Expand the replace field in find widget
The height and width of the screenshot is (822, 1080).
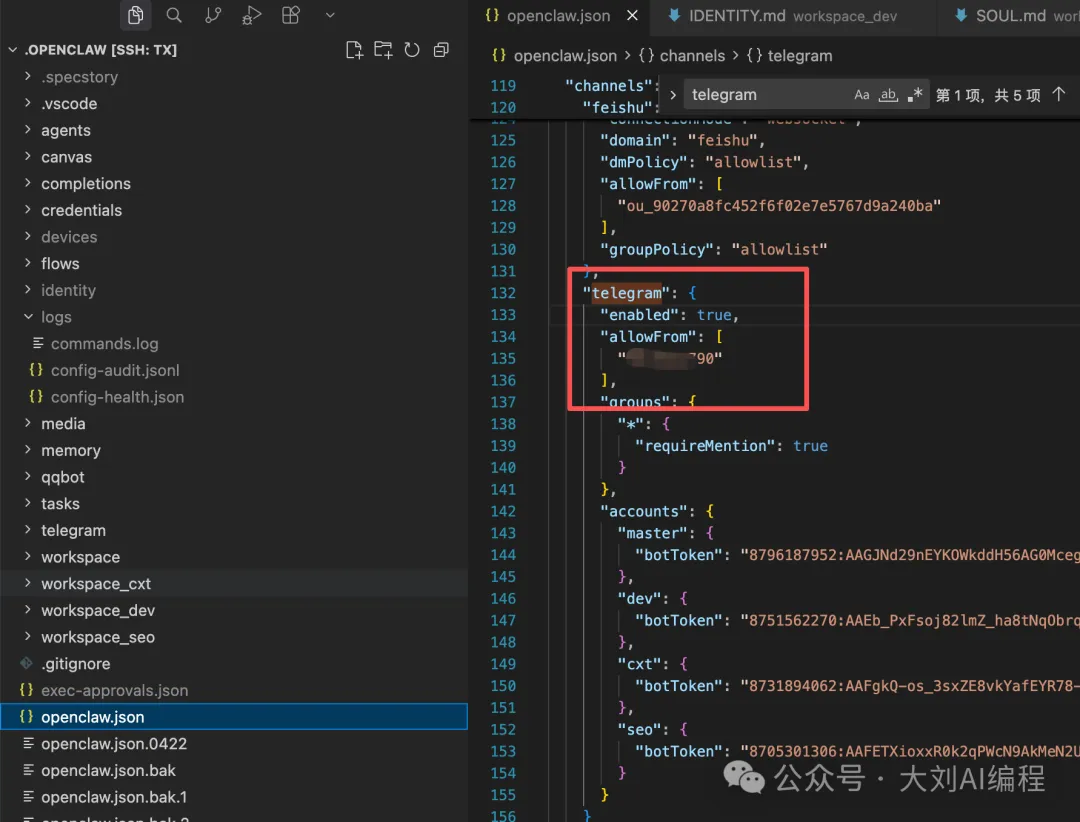click(x=673, y=95)
